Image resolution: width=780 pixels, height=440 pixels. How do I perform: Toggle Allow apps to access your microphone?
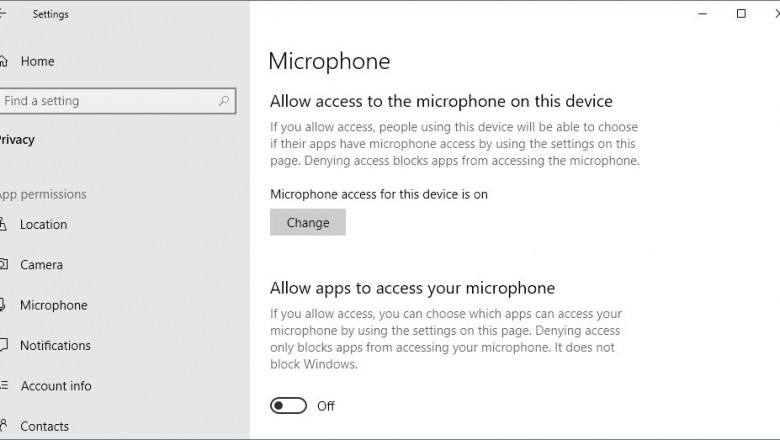tap(289, 406)
